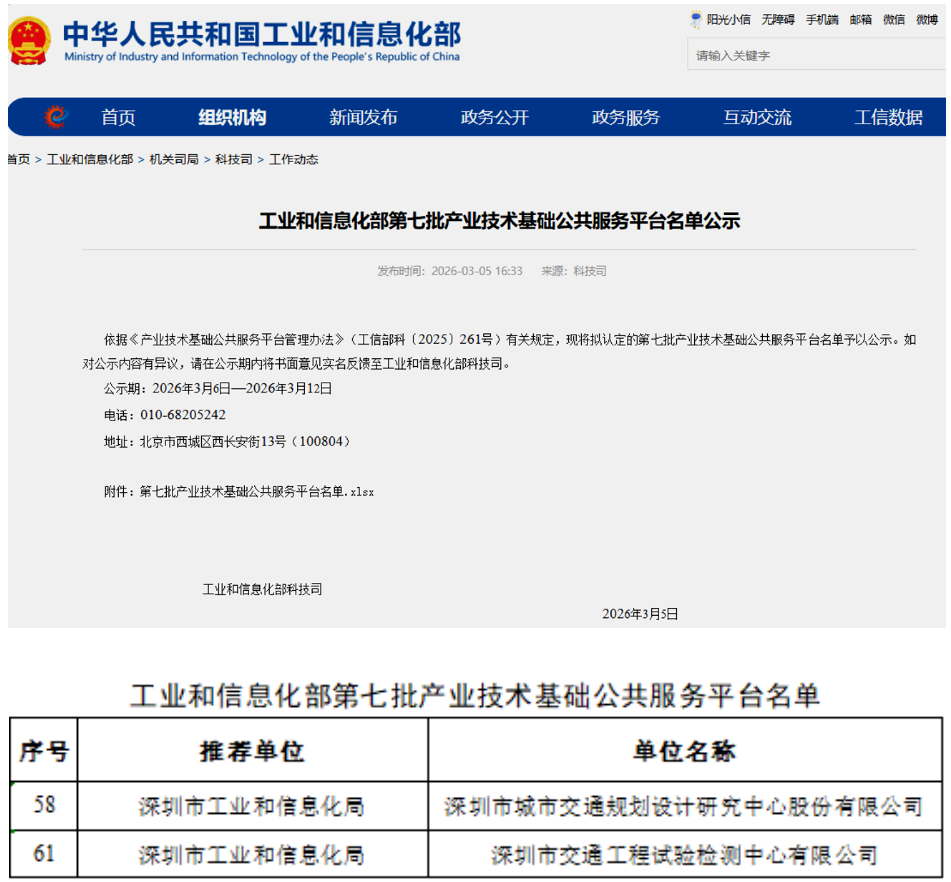Click the 邮箱 mail link

(861, 20)
